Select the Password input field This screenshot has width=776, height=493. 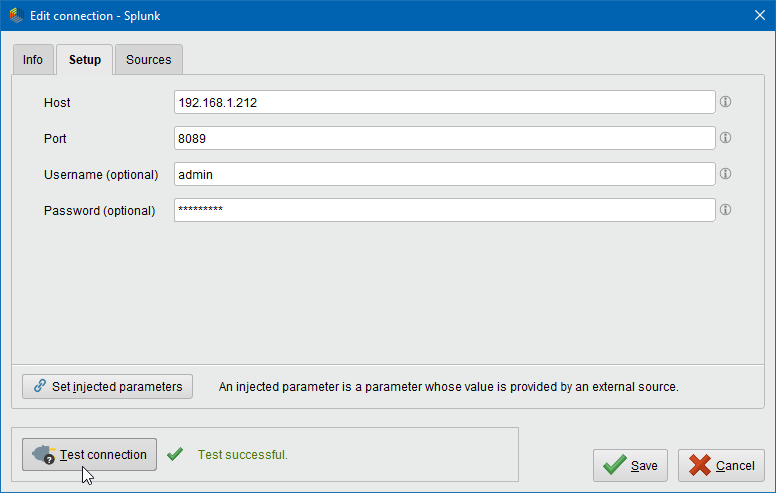tap(444, 210)
